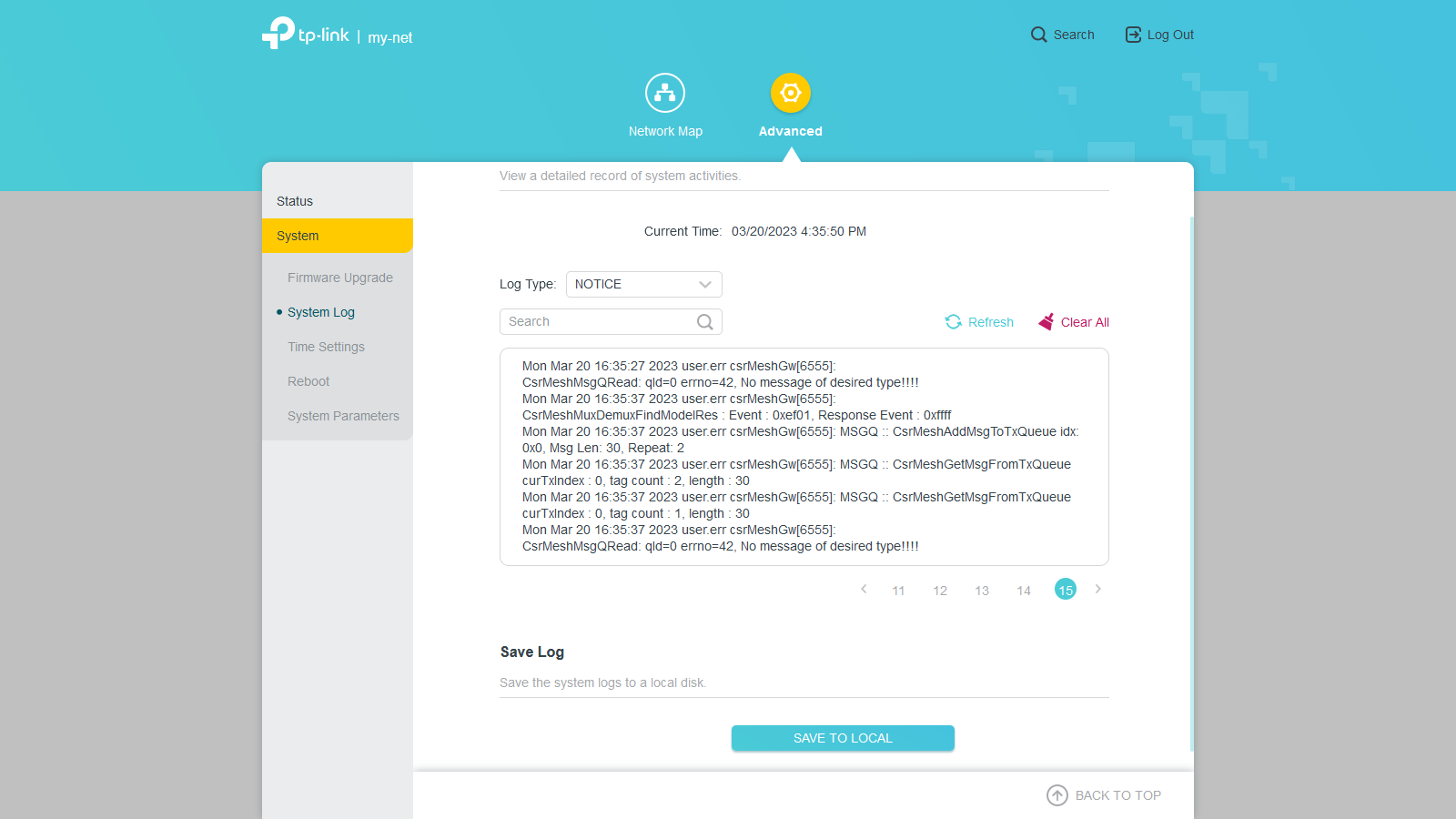Click next page chevron in pagination
1456x819 pixels.
click(x=1098, y=590)
